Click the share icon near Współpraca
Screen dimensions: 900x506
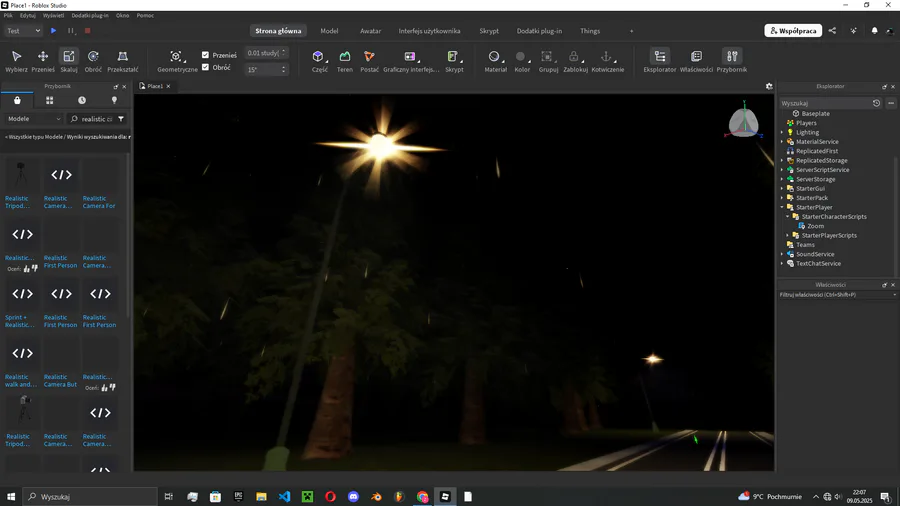pos(832,30)
